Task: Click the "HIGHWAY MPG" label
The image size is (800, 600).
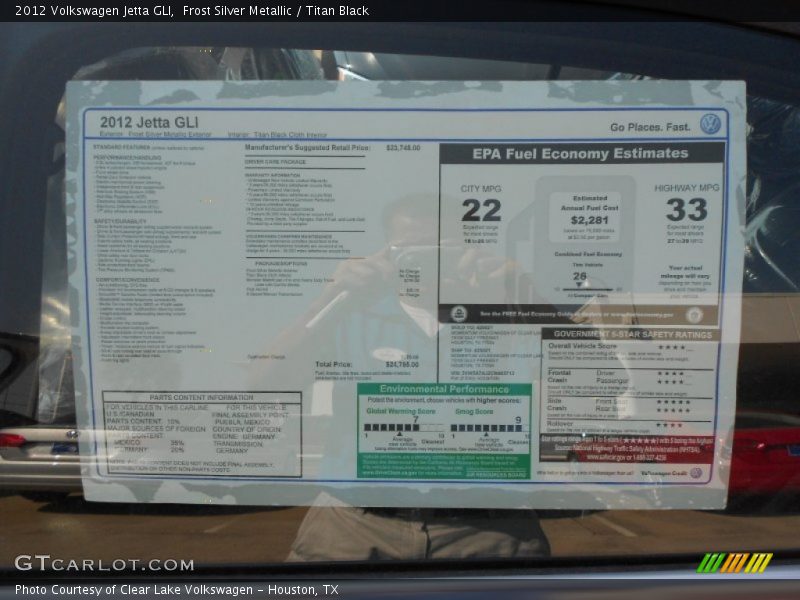Action: (x=687, y=188)
